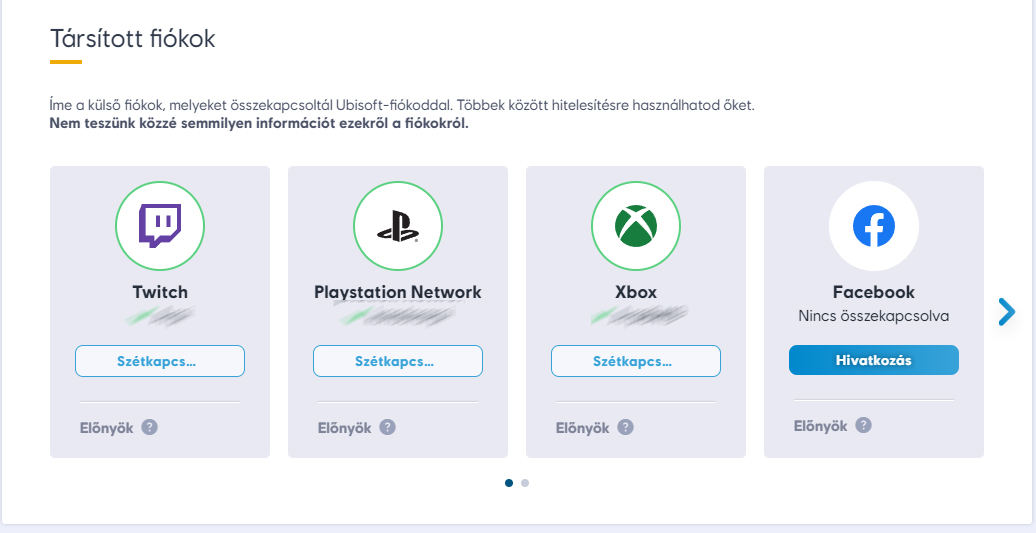Click the Xbox logo icon
The height and width of the screenshot is (533, 1036).
click(636, 226)
